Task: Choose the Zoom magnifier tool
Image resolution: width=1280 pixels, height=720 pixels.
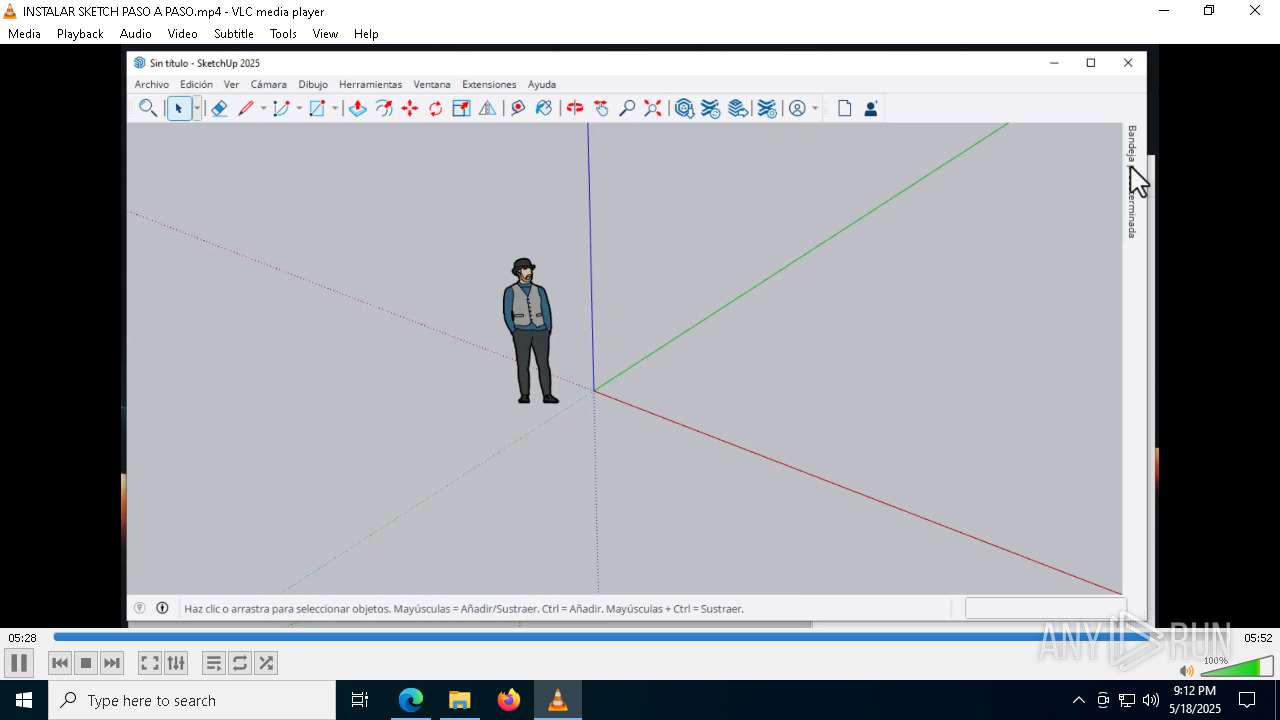Action: (627, 108)
